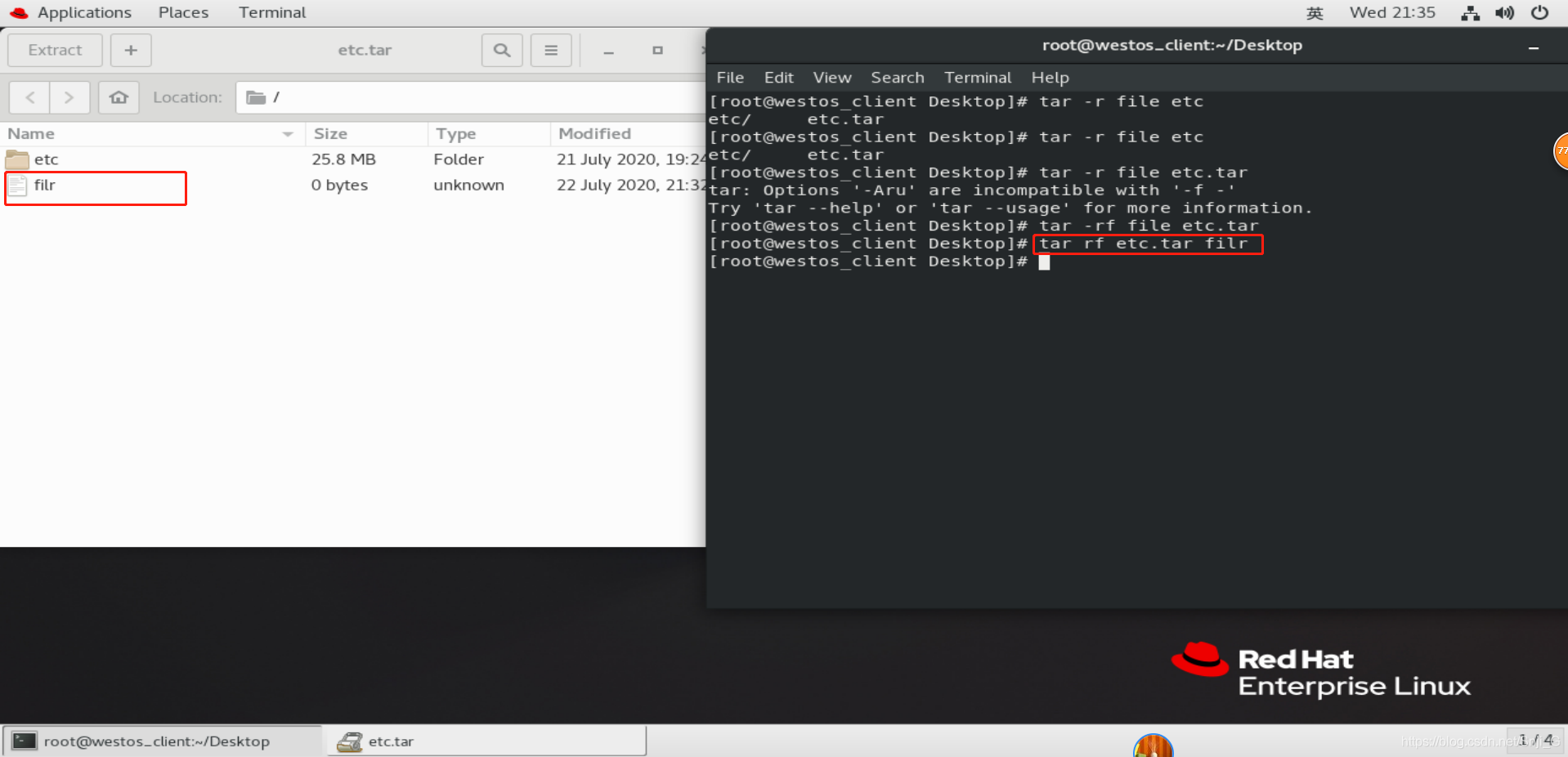
Task: Open the terminal File menu
Action: click(x=730, y=78)
